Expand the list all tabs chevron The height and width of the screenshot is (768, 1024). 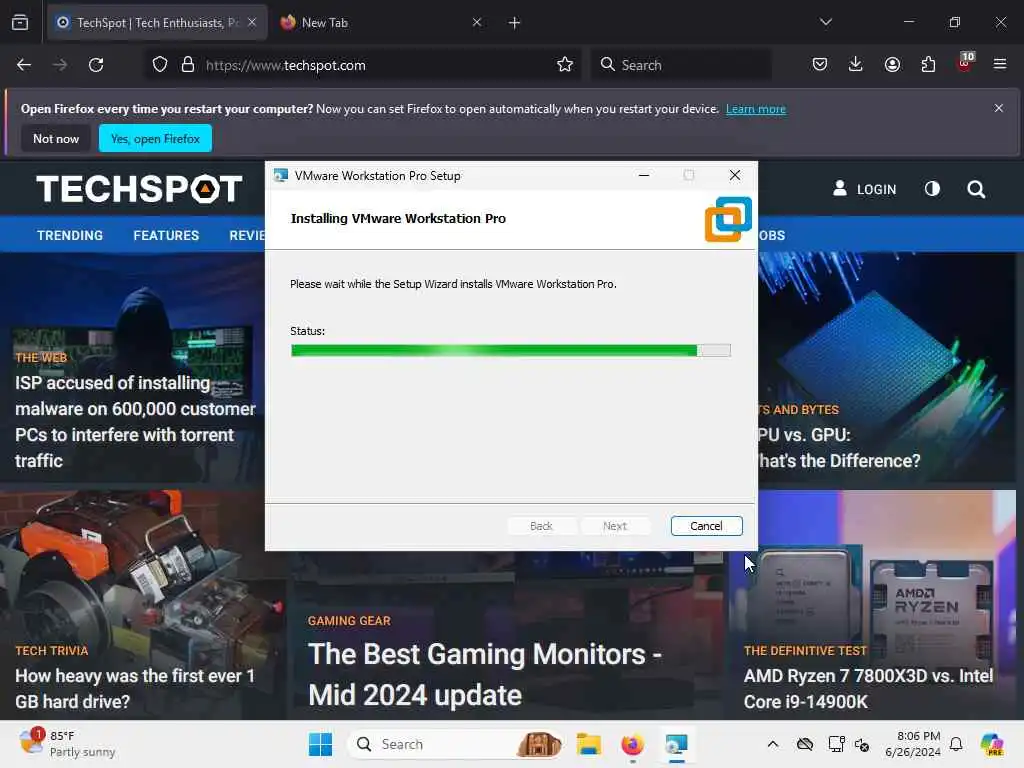(825, 22)
